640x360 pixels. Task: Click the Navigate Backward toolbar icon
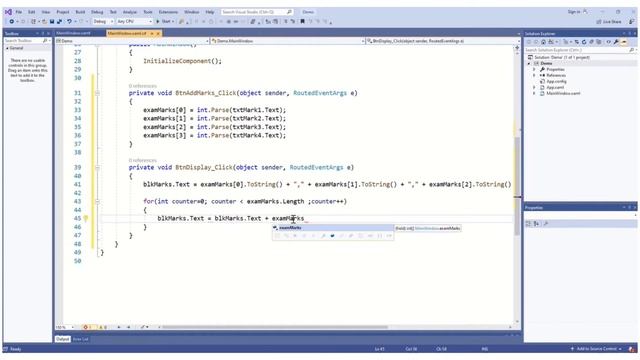[x=12, y=21]
